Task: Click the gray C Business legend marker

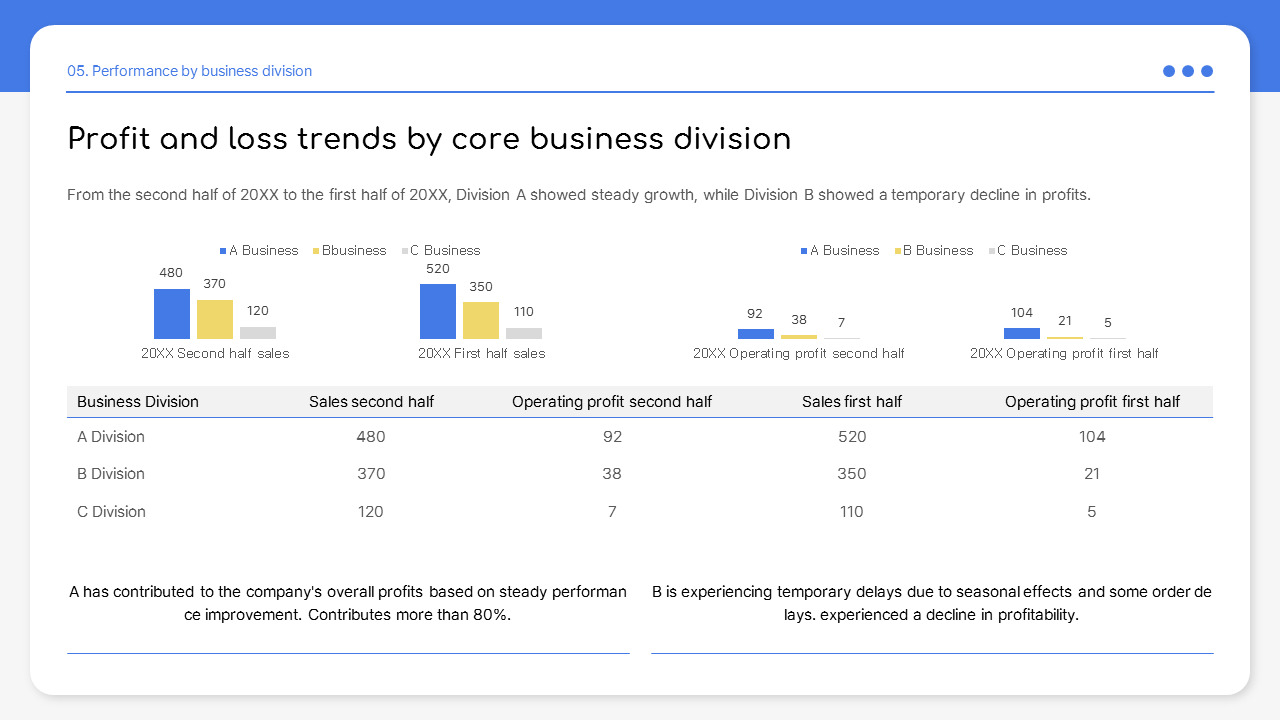Action: click(x=405, y=250)
